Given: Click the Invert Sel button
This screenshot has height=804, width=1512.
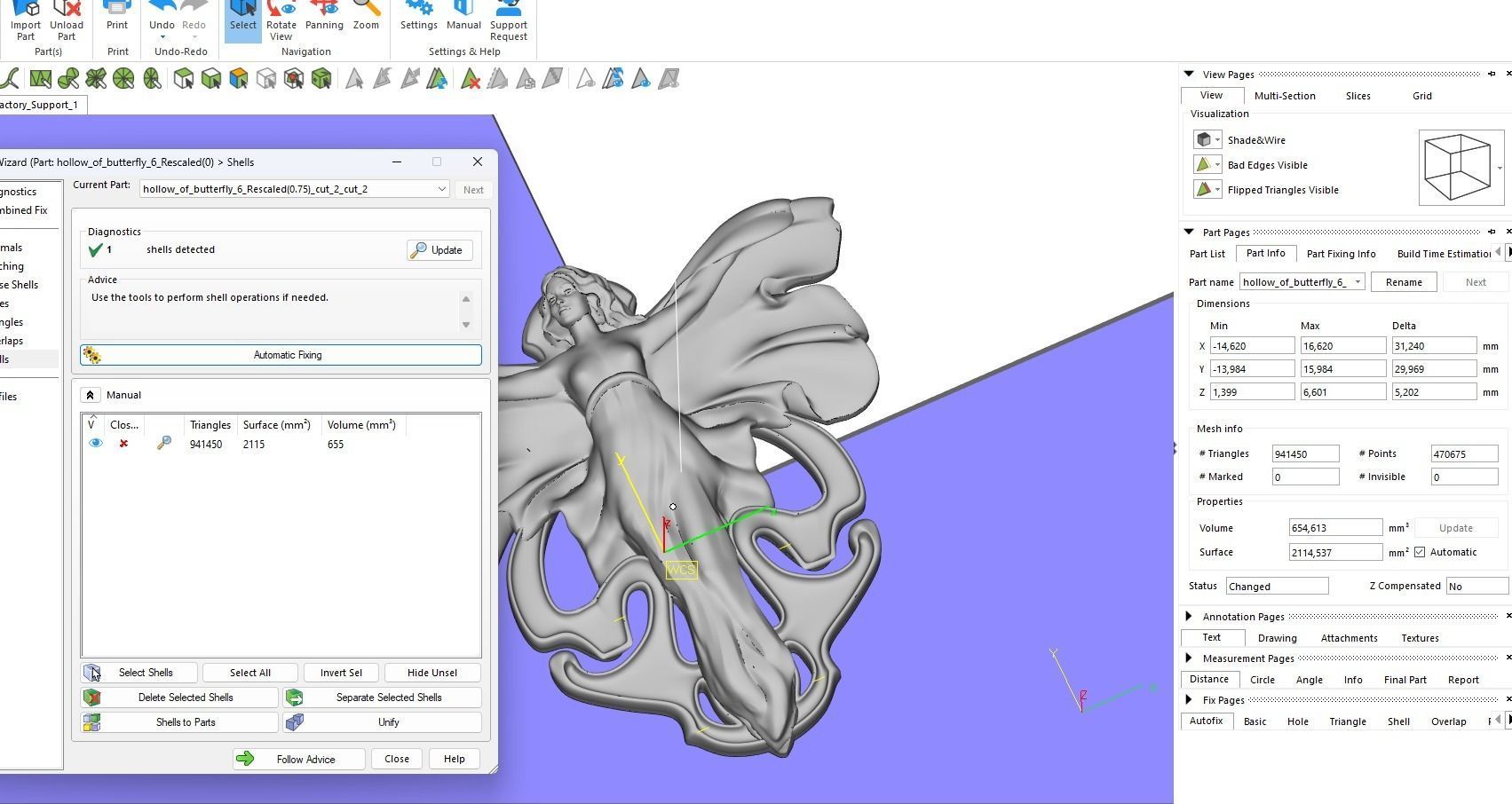Looking at the screenshot, I should click(341, 673).
